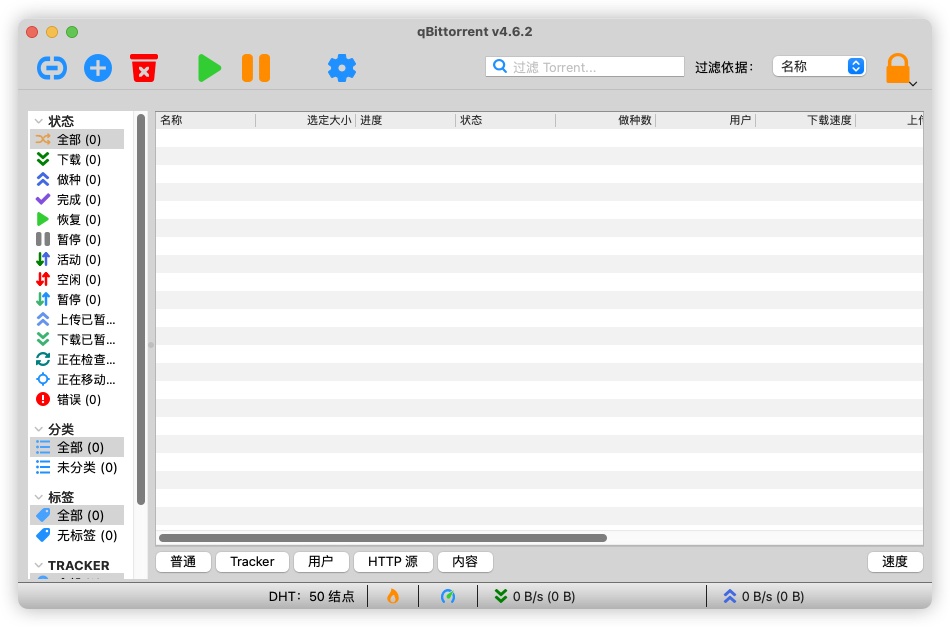The image size is (950, 627).
Task: Select the 全部 (0) status filter
Action: (x=77, y=139)
